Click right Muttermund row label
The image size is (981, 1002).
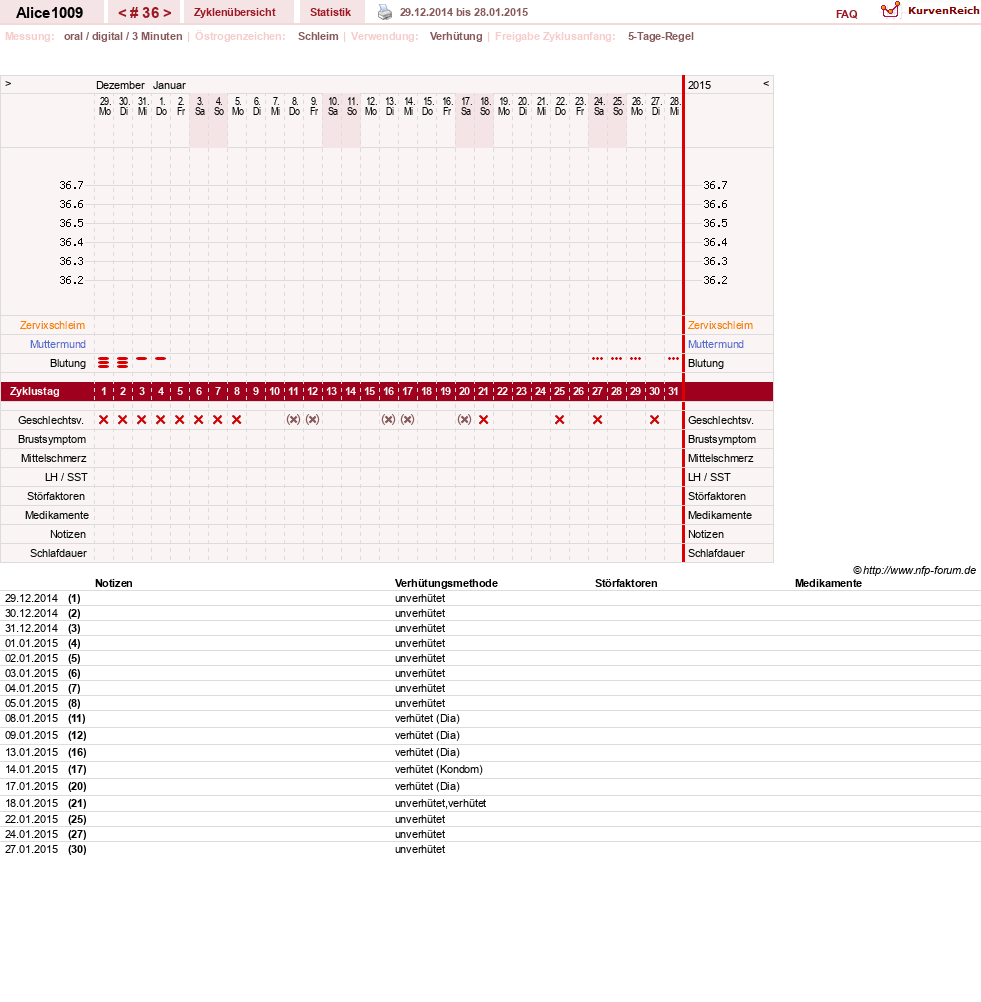[716, 344]
